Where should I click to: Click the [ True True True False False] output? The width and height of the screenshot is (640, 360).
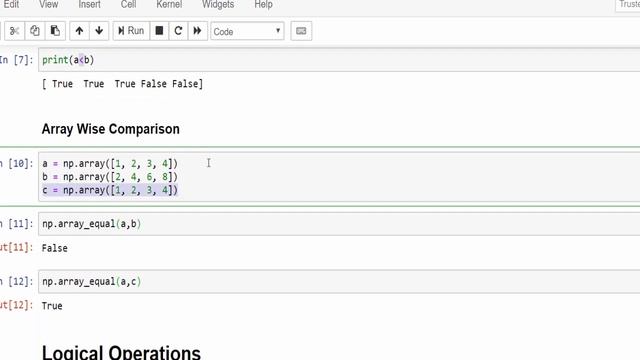coord(122,84)
